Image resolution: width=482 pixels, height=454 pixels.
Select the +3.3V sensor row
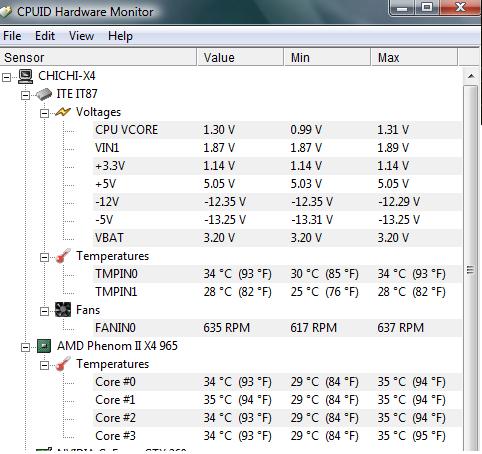pos(277,166)
